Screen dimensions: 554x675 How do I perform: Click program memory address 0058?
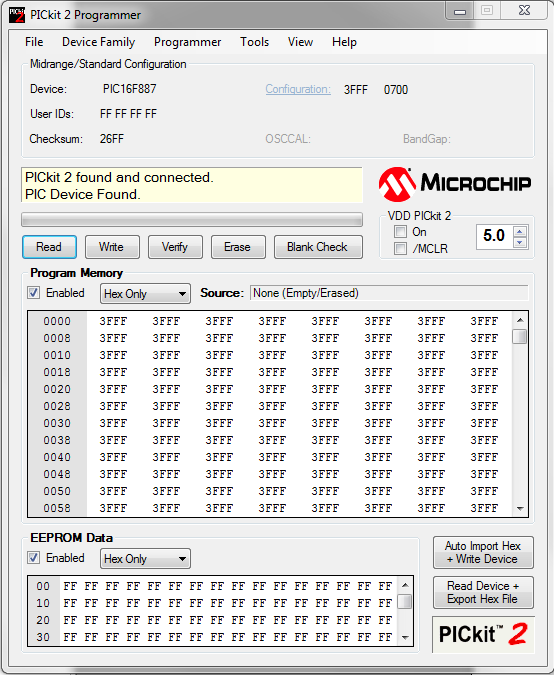click(57, 508)
